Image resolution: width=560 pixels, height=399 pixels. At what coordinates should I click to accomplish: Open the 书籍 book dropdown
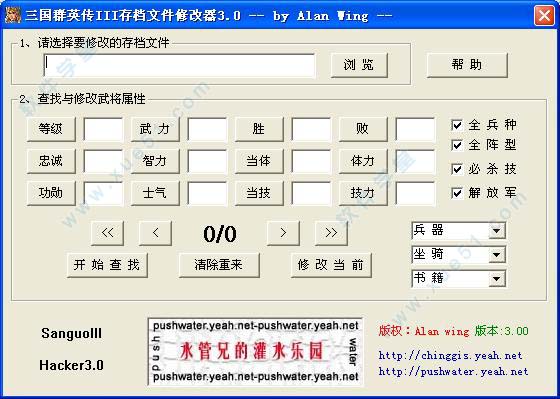click(x=459, y=279)
